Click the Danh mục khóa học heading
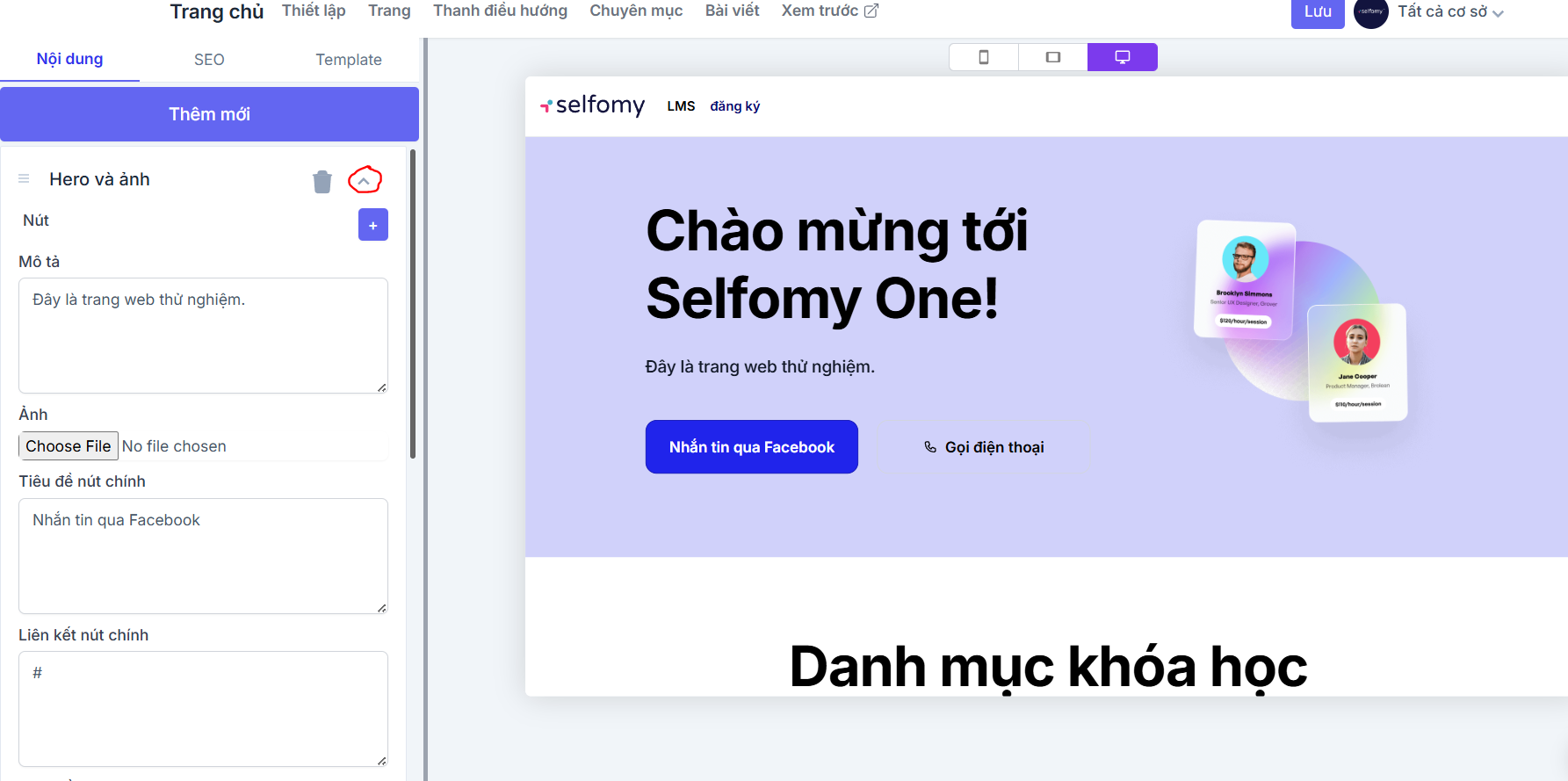 [1048, 667]
